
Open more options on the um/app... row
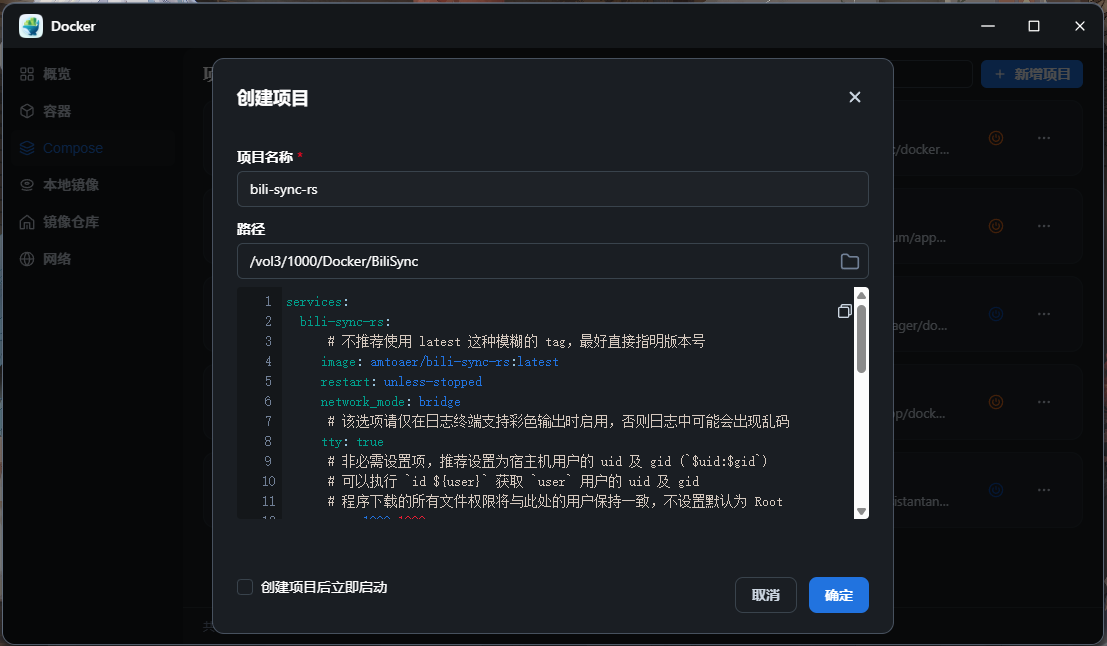(x=1044, y=226)
